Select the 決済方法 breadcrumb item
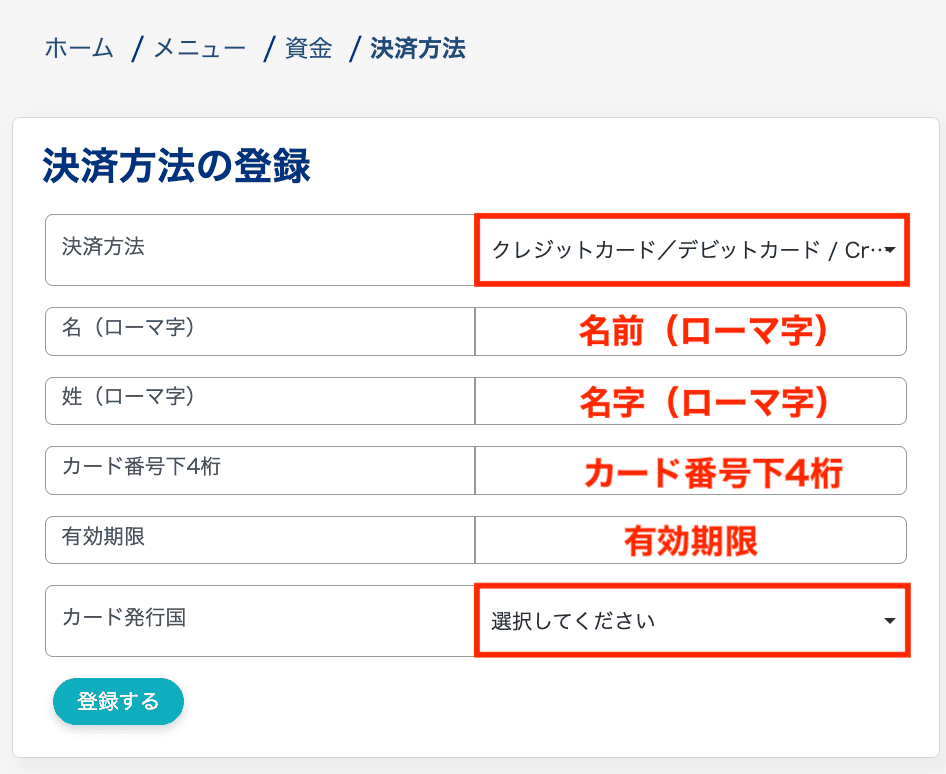This screenshot has width=946, height=774. coord(417,48)
